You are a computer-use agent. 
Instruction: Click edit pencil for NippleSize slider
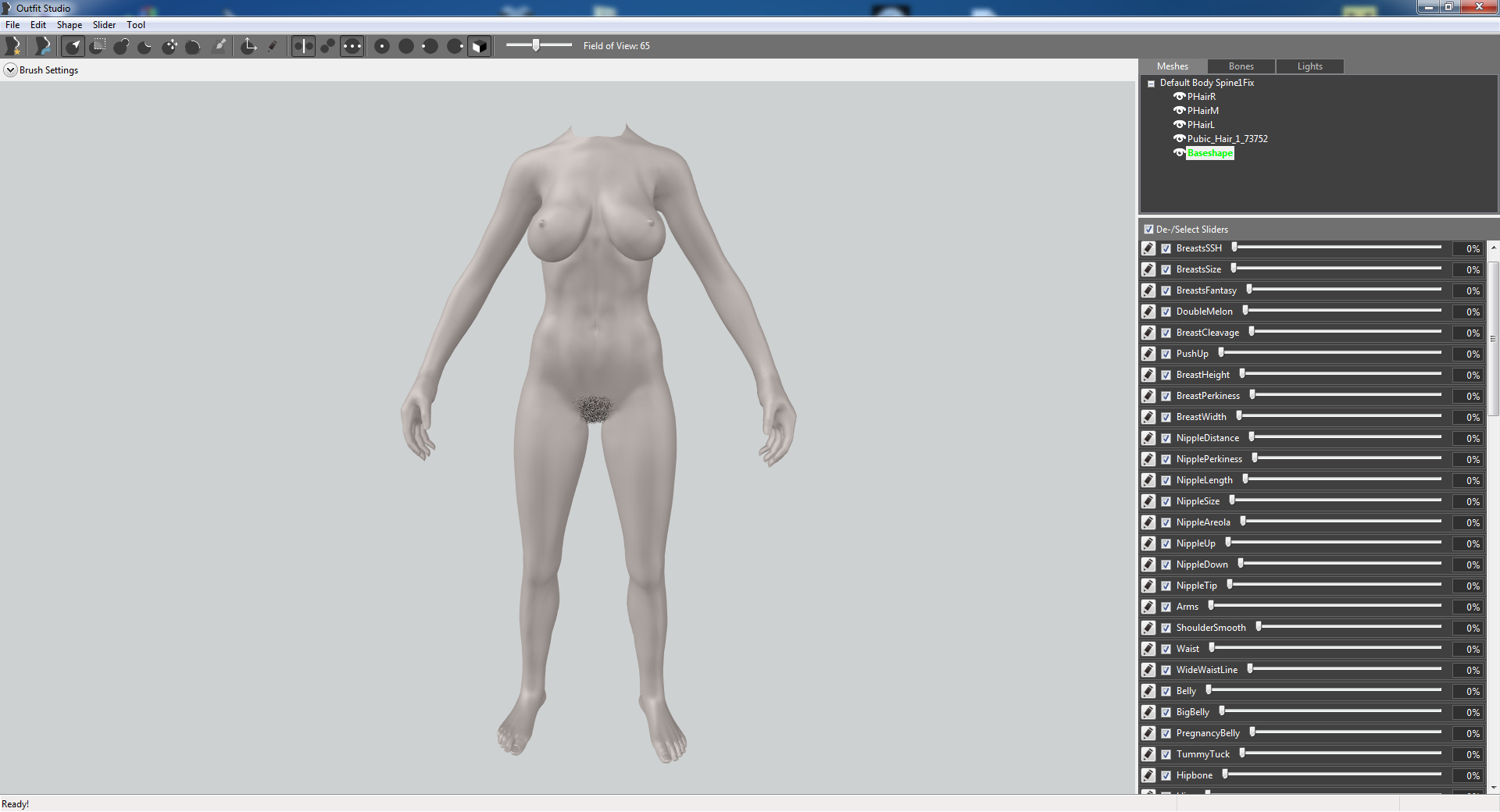point(1148,501)
